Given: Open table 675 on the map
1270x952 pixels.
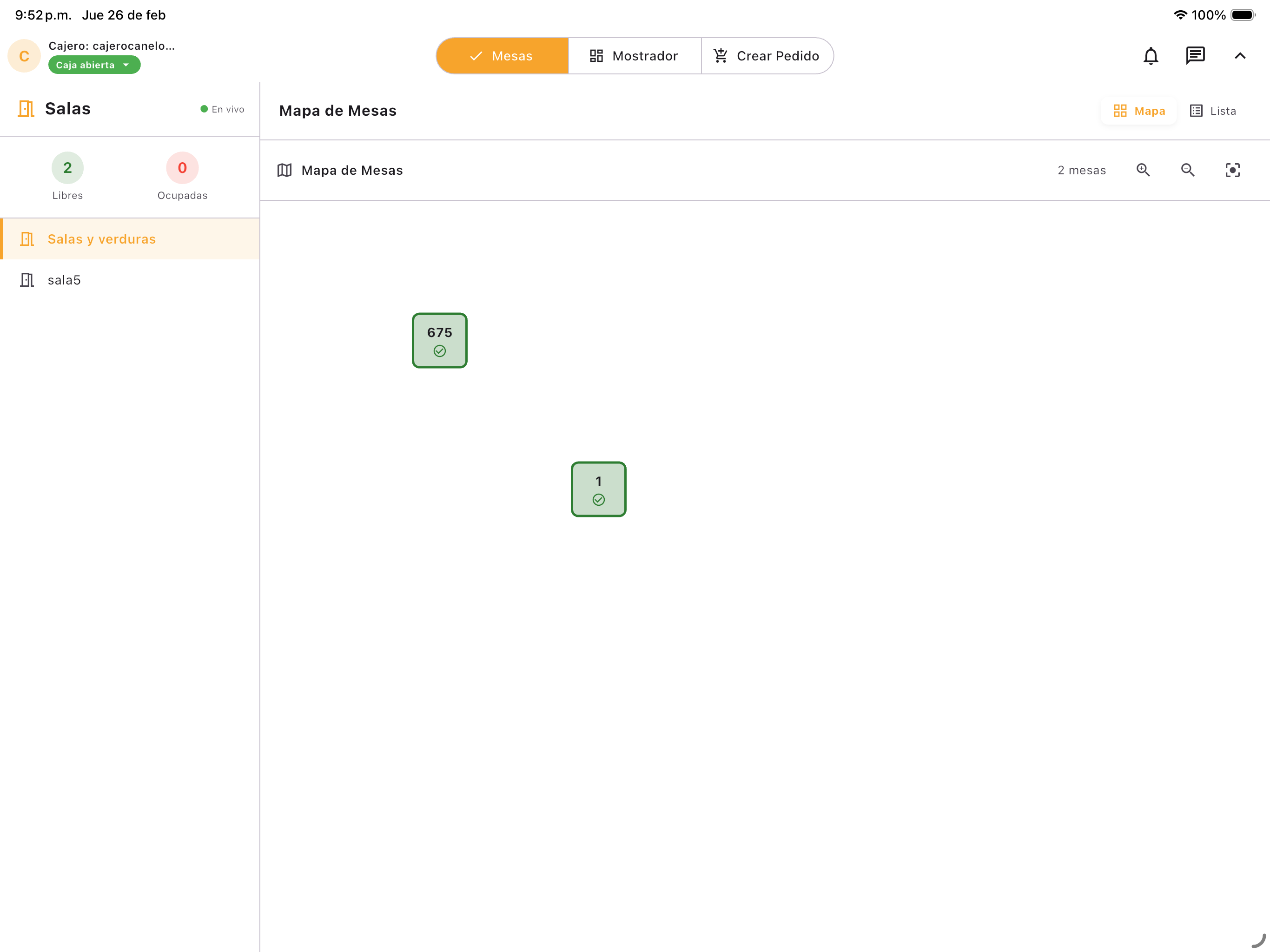Looking at the screenshot, I should pos(439,340).
